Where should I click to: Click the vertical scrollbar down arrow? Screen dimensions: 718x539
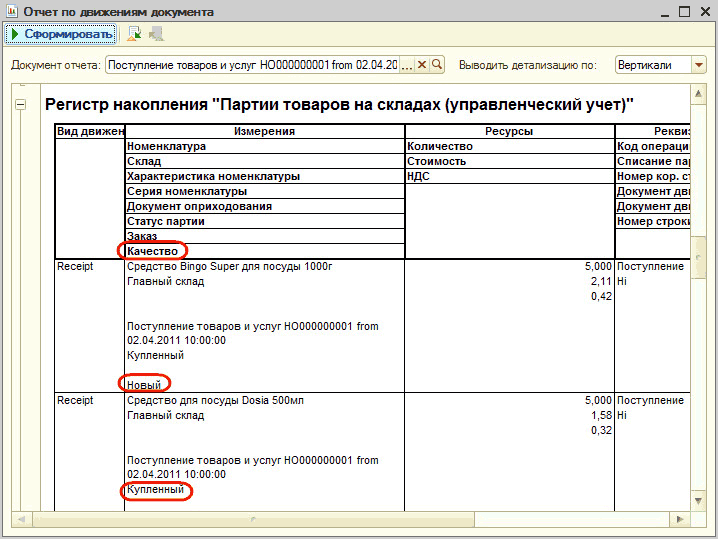[x=698, y=501]
